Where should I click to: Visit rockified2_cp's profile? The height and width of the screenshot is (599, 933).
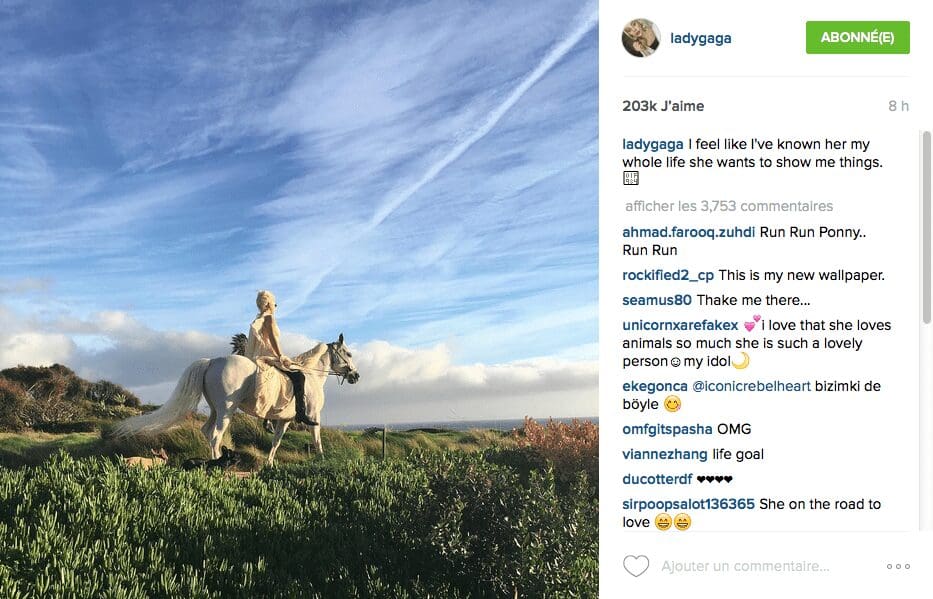coord(668,275)
